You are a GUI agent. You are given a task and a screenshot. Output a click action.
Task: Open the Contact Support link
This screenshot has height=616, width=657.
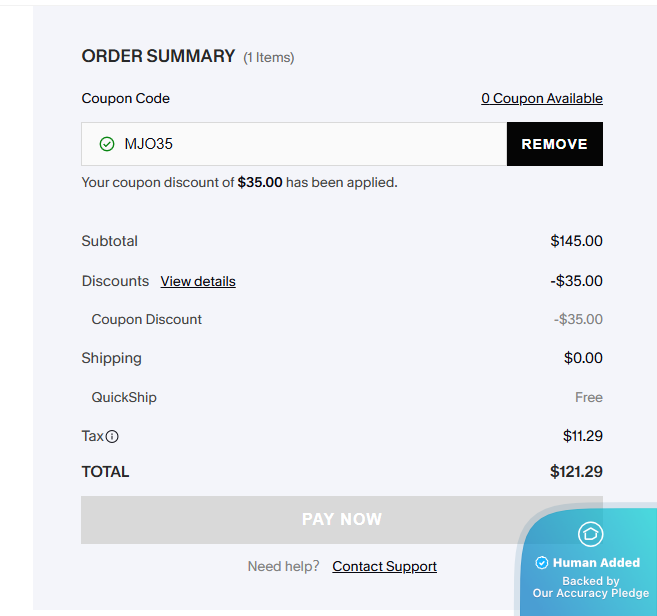tap(384, 566)
